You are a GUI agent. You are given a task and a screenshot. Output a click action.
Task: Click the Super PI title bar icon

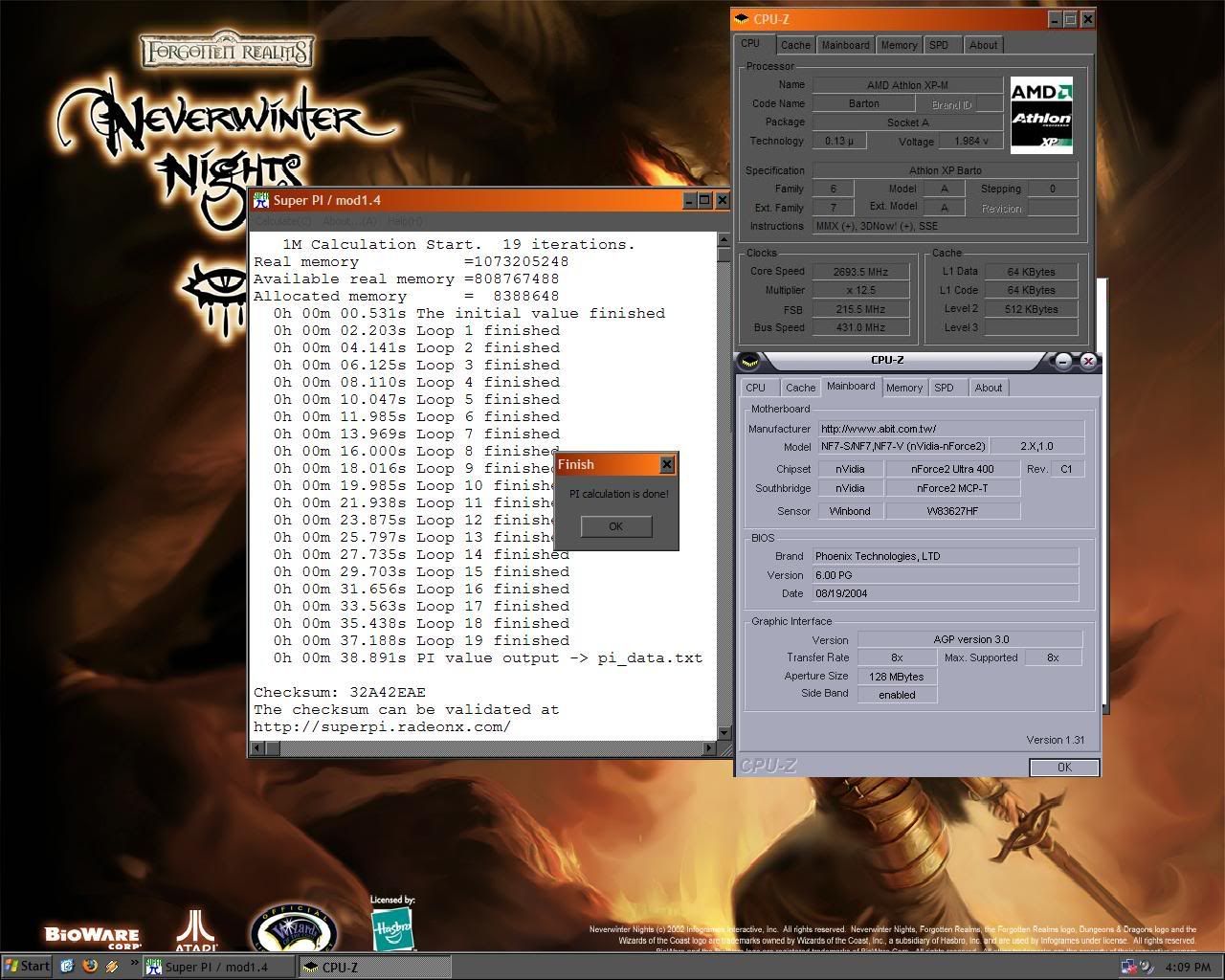[x=260, y=200]
